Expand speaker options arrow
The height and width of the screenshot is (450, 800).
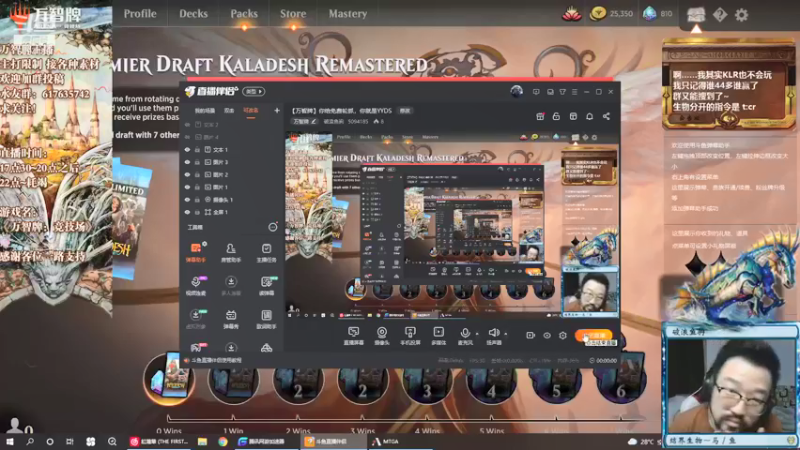point(506,334)
